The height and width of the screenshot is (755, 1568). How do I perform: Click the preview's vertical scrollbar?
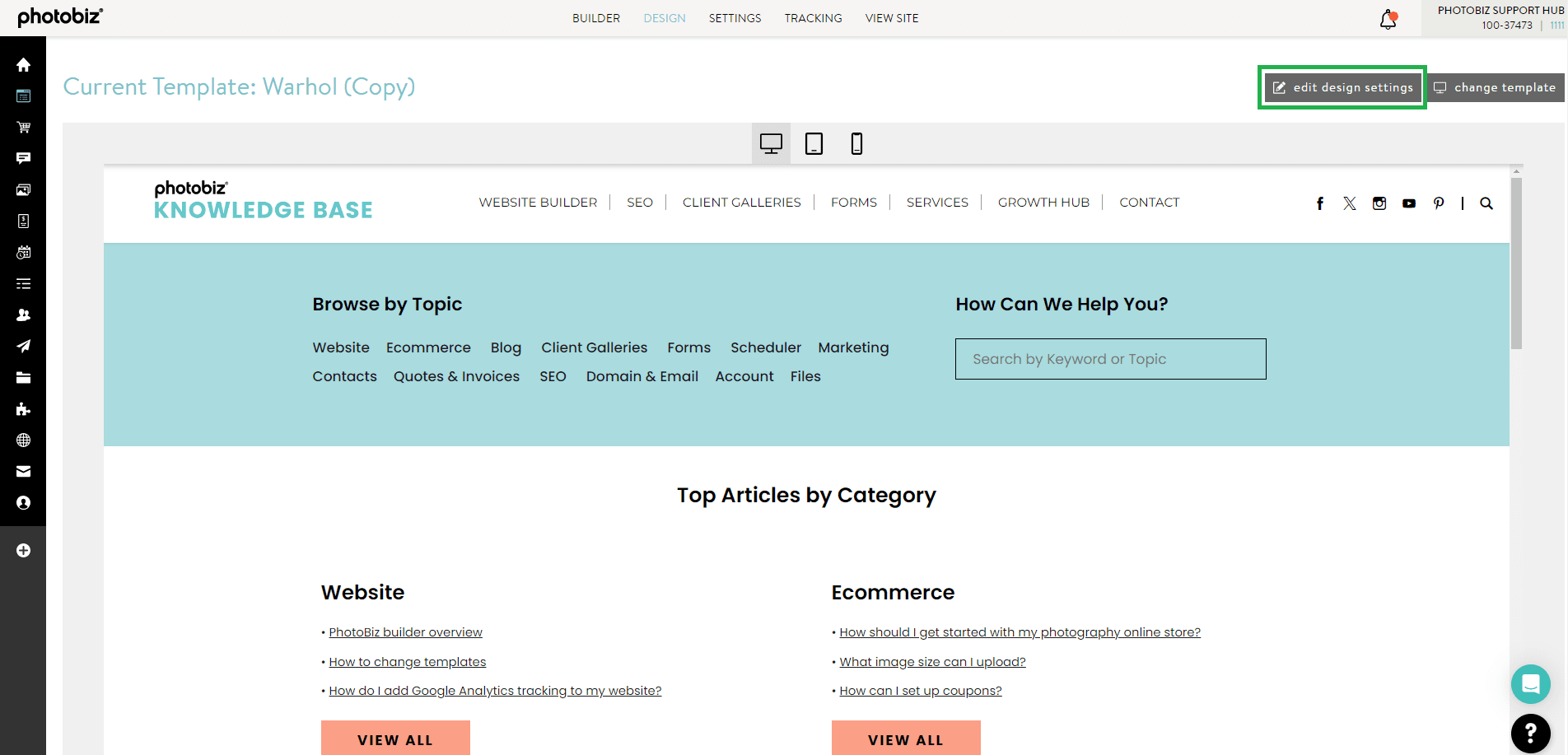1516,263
